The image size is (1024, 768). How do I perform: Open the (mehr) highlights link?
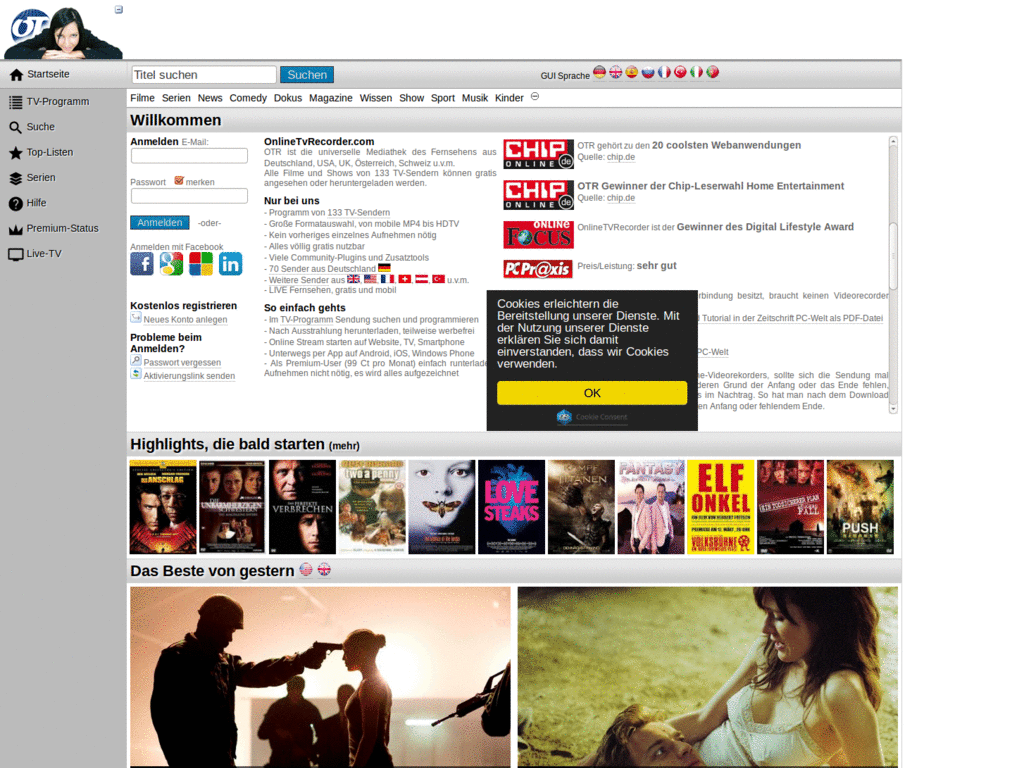(344, 446)
